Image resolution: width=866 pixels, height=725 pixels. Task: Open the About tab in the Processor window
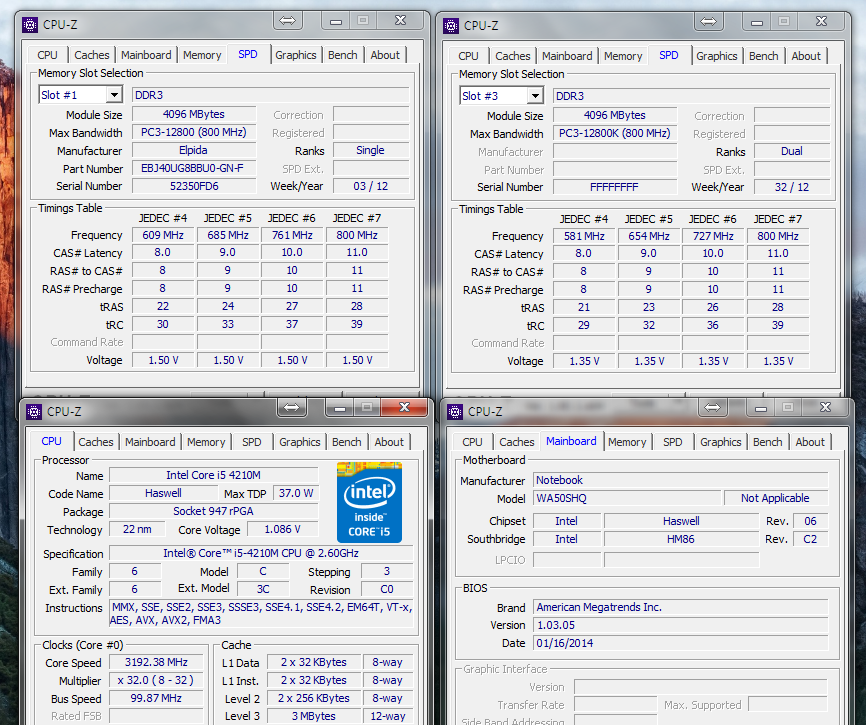(x=389, y=442)
